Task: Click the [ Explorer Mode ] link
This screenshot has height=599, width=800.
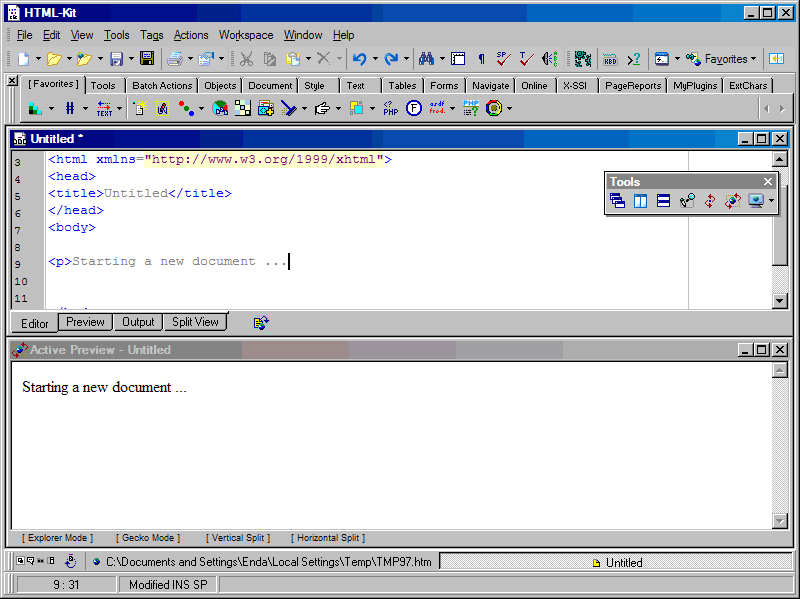Action: 58,538
